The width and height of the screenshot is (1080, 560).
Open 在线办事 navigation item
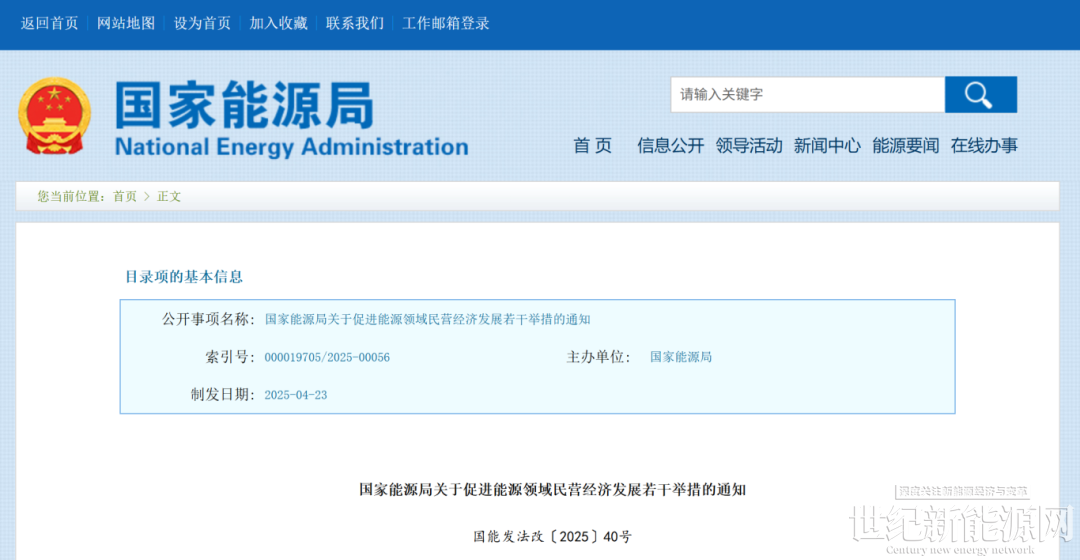click(984, 145)
